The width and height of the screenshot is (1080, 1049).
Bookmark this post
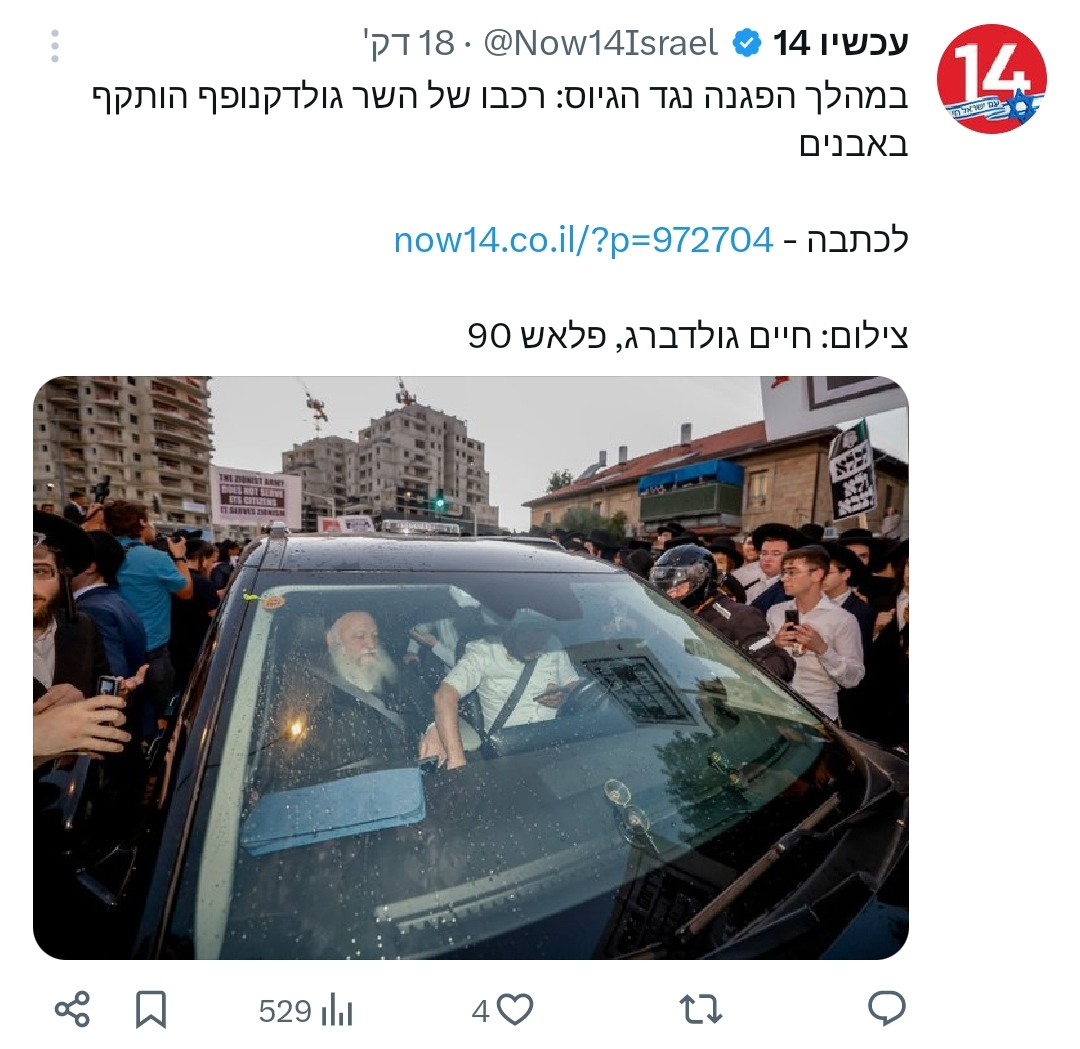(x=150, y=1010)
